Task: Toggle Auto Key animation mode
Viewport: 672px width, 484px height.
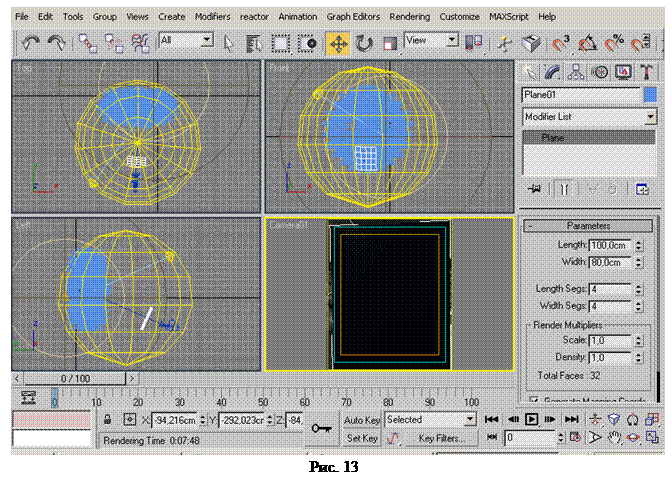Action: click(361, 420)
